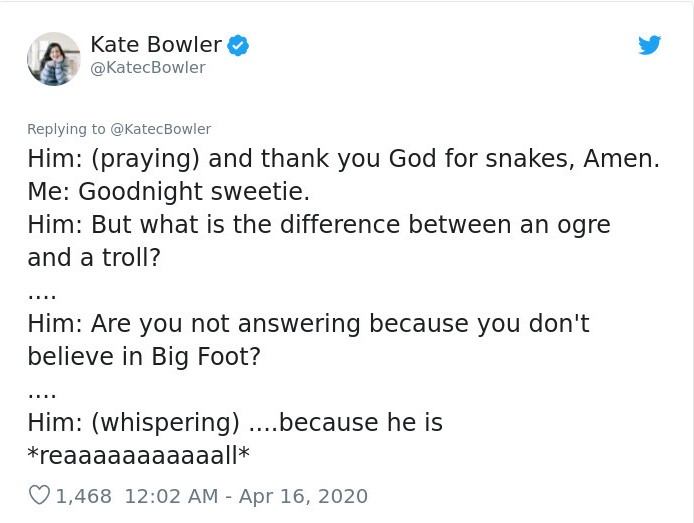
Task: Click the dots line after the troll question
Action: [42, 295]
